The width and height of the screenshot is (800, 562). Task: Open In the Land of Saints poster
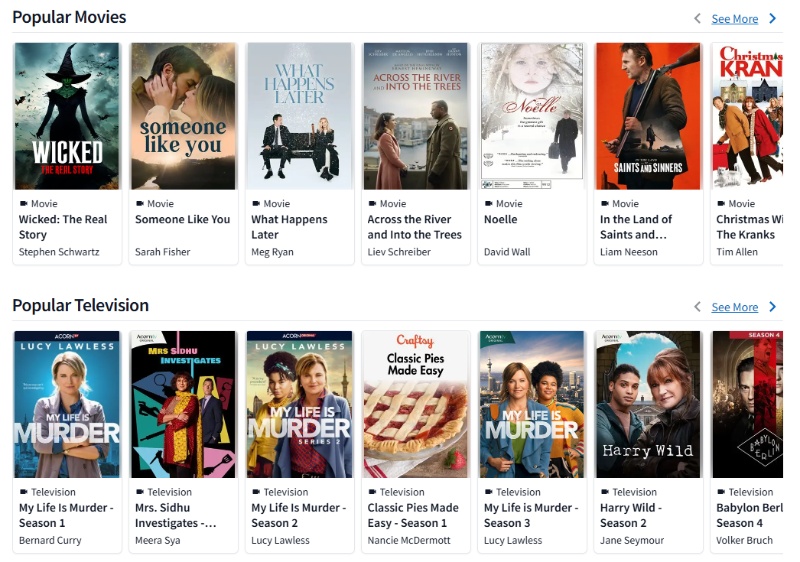(648, 116)
